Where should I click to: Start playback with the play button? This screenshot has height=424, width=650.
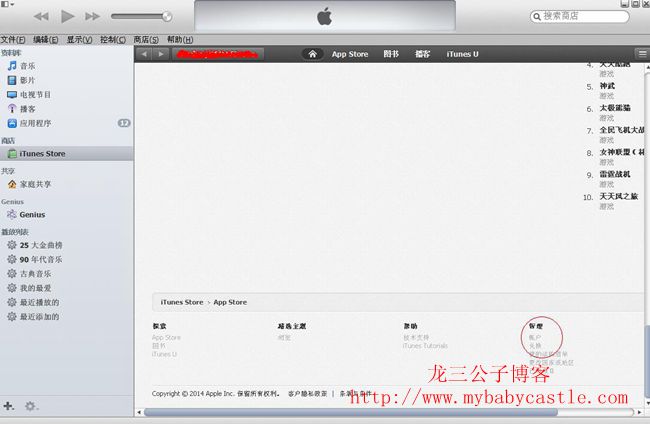pos(68,16)
